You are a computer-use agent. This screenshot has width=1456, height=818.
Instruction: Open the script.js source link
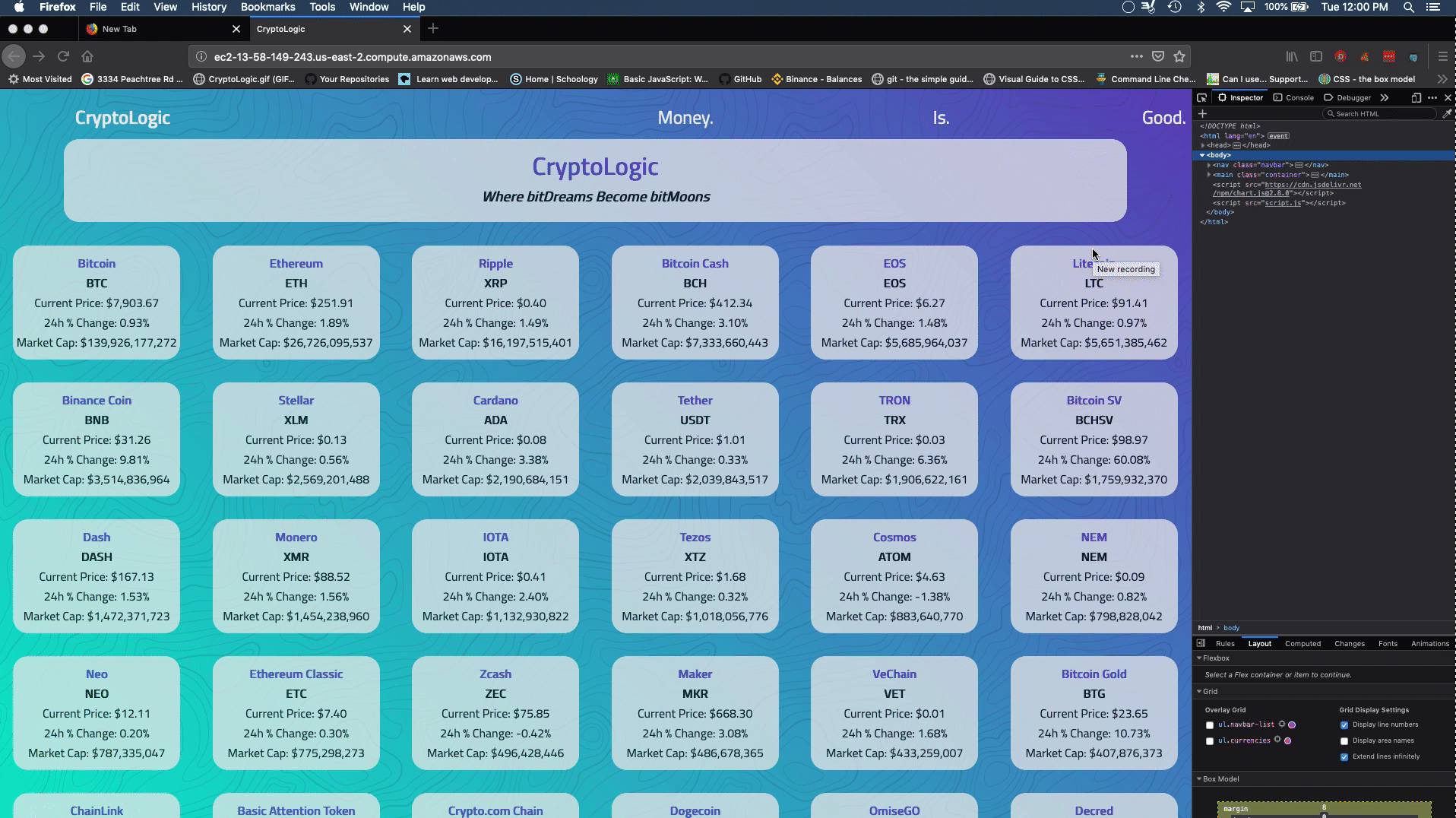pyautogui.click(x=1283, y=203)
